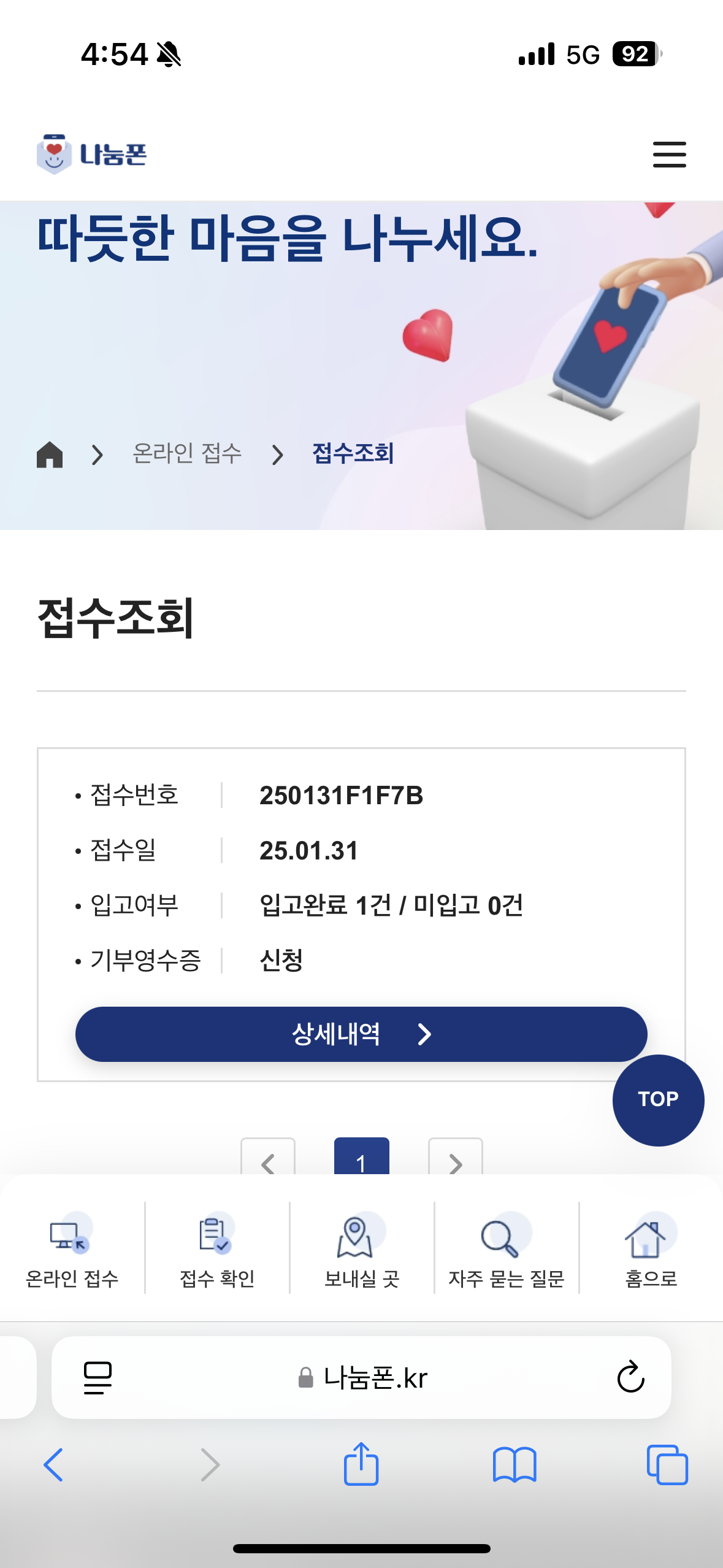Open page settings in address bar
Screen dimensions: 723x1568
pyautogui.click(x=98, y=1377)
